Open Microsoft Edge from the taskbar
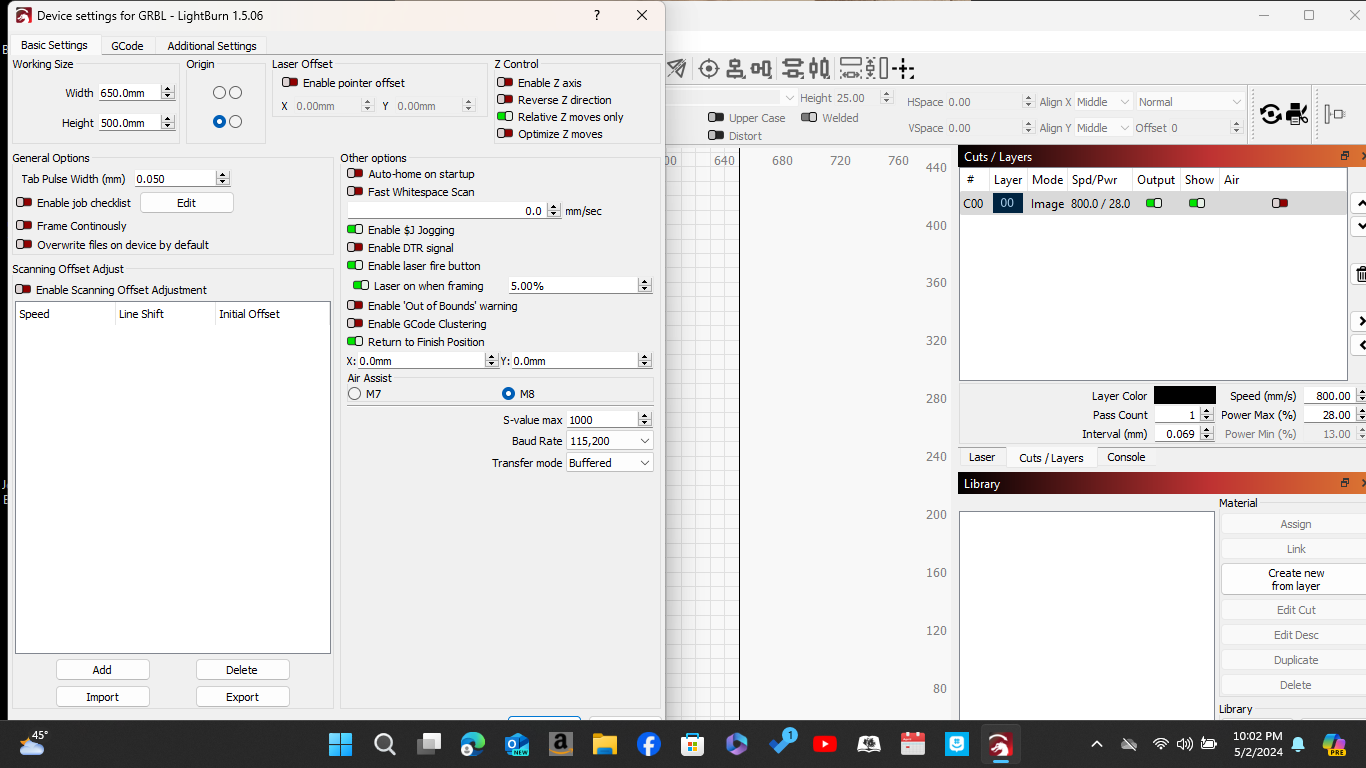 (x=472, y=744)
